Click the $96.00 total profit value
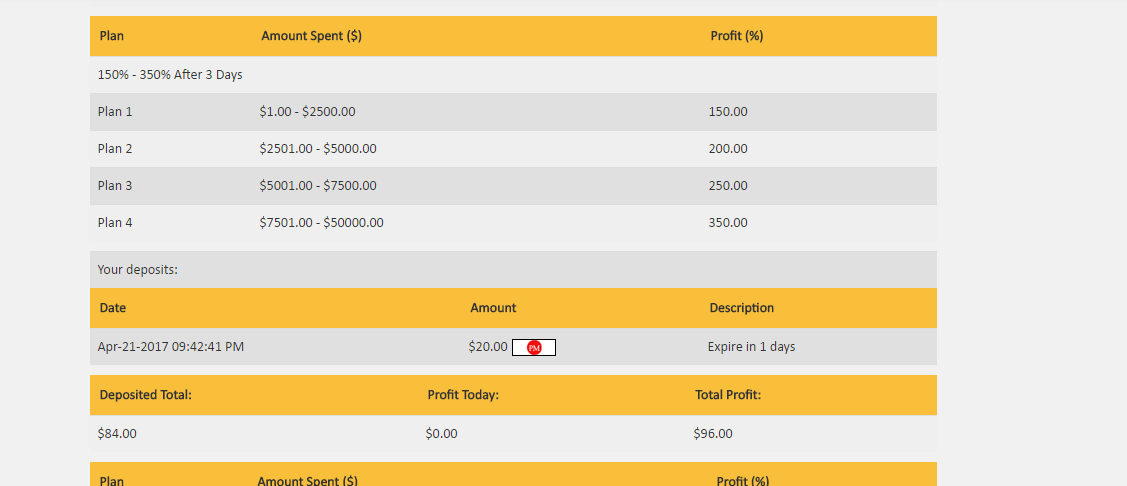Image resolution: width=1127 pixels, height=486 pixels. (713, 434)
